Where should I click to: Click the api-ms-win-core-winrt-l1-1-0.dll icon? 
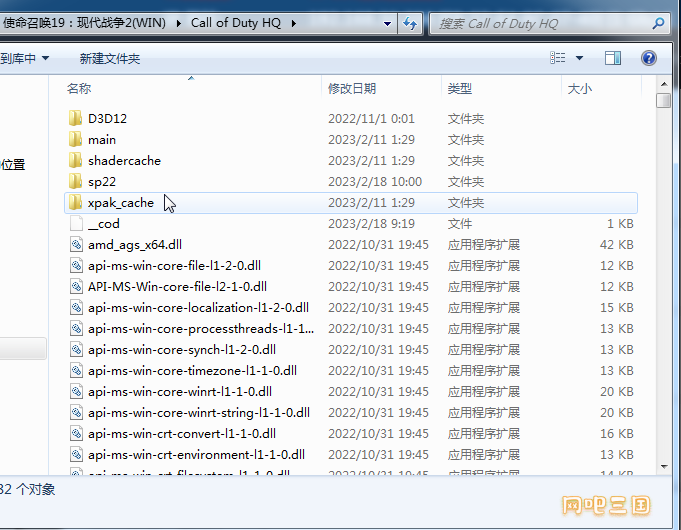pyautogui.click(x=76, y=391)
